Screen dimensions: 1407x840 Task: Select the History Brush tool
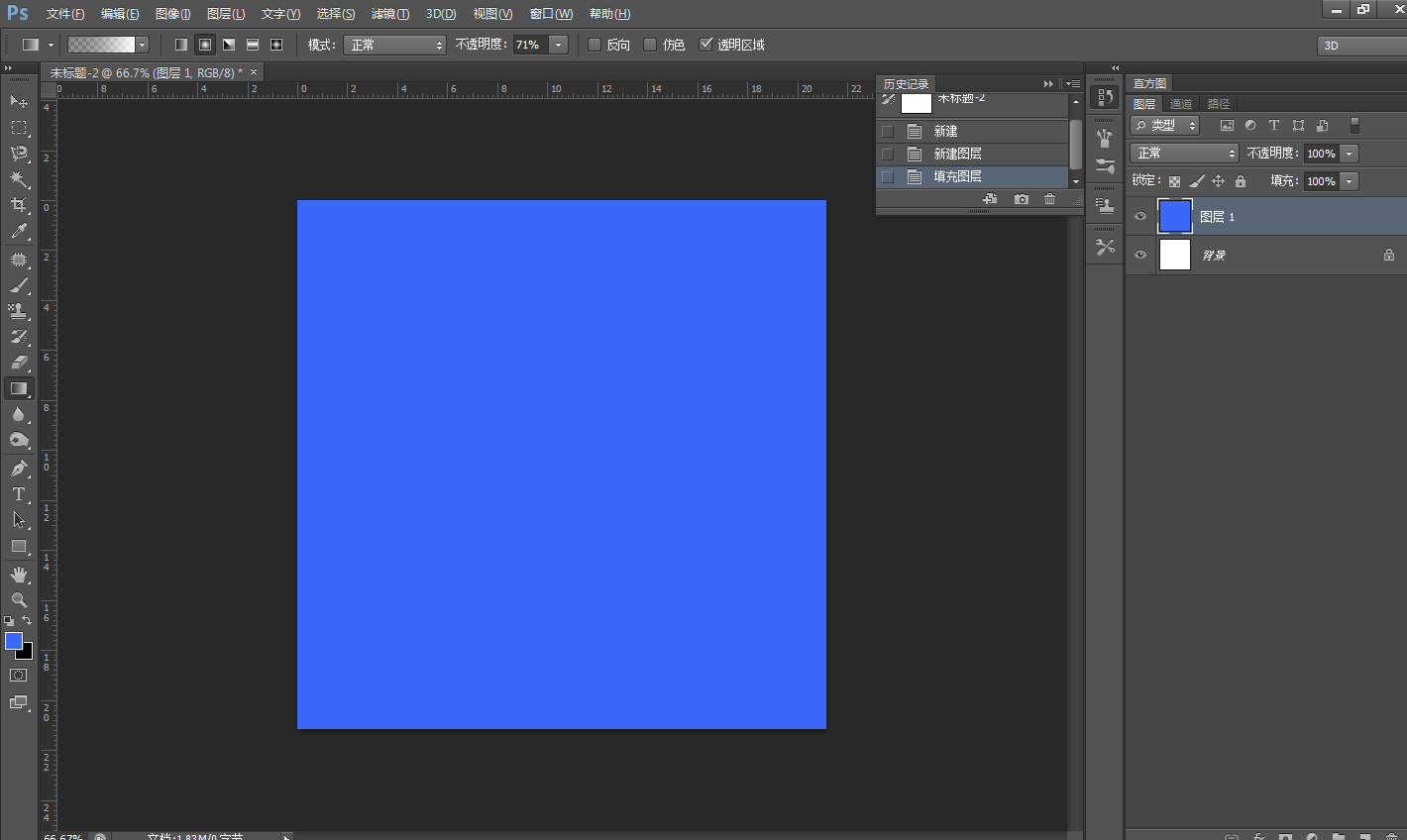coord(19,337)
